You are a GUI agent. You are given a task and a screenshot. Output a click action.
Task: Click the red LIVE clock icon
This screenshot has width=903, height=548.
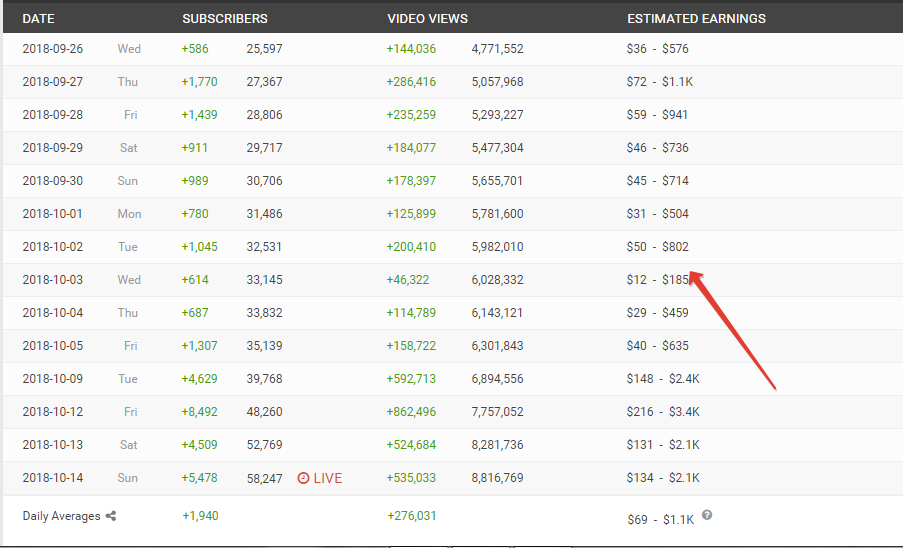(303, 478)
